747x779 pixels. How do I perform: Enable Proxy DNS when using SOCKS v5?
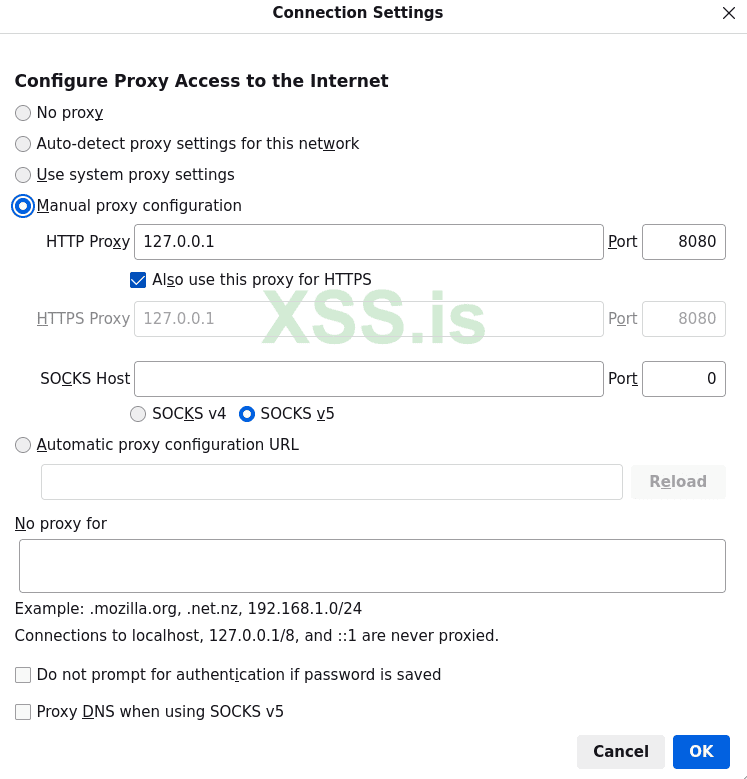pyautogui.click(x=23, y=712)
